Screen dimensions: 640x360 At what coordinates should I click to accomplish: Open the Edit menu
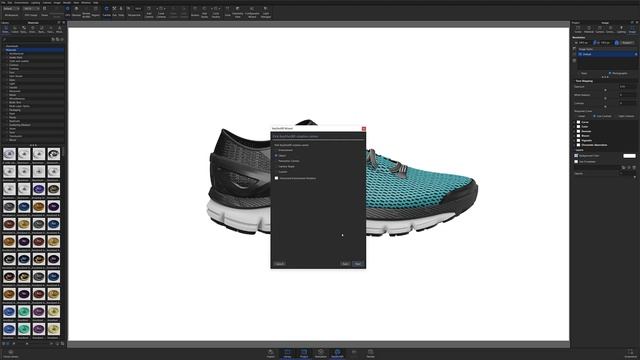point(9,2)
